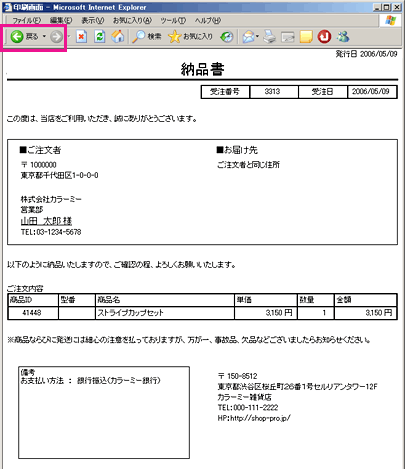Click the phone number TEL:03-1234-5678
The height and width of the screenshot is (469, 405).
51,232
